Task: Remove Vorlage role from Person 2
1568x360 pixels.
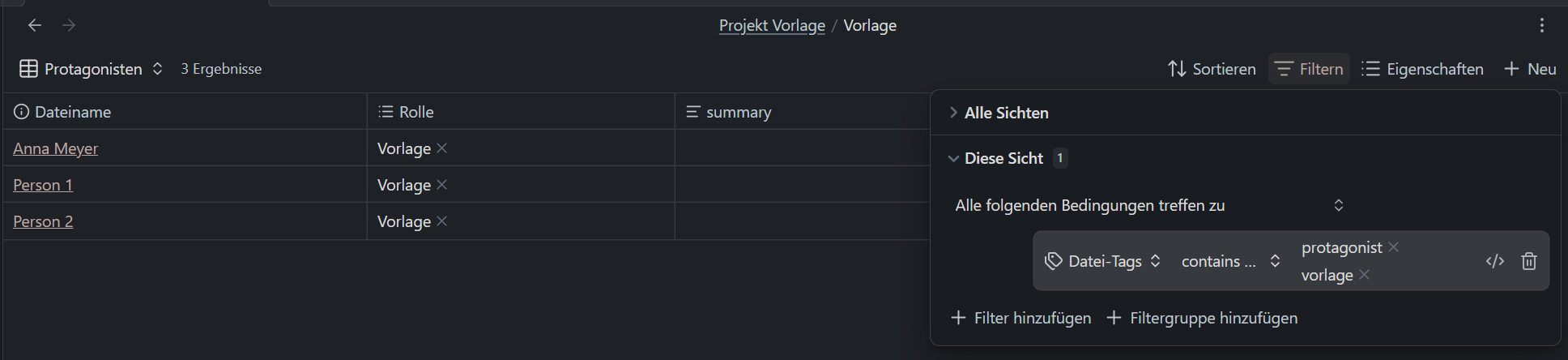Action: 442,221
